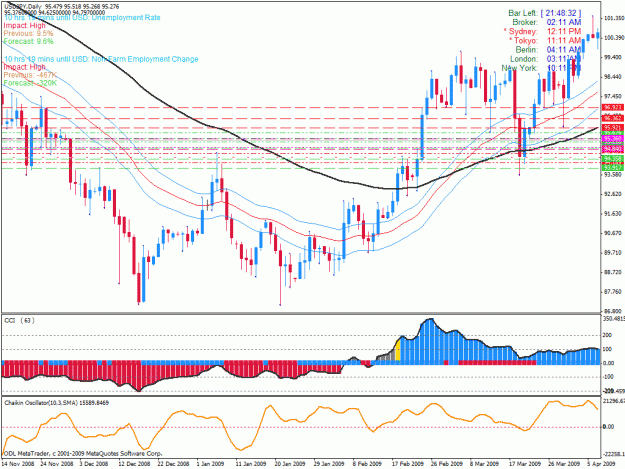This screenshot has width=625, height=469.
Task: Click the 3 Dec 2008 date label
Action: (94, 464)
